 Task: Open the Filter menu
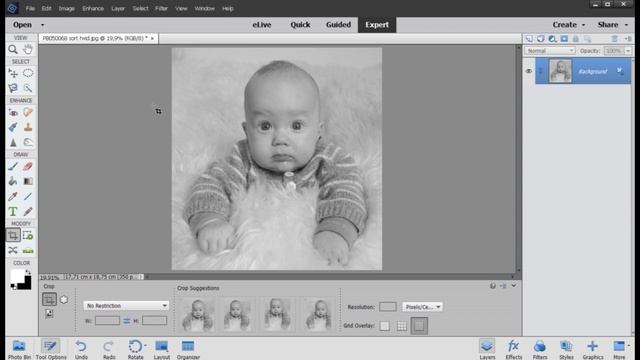click(161, 8)
